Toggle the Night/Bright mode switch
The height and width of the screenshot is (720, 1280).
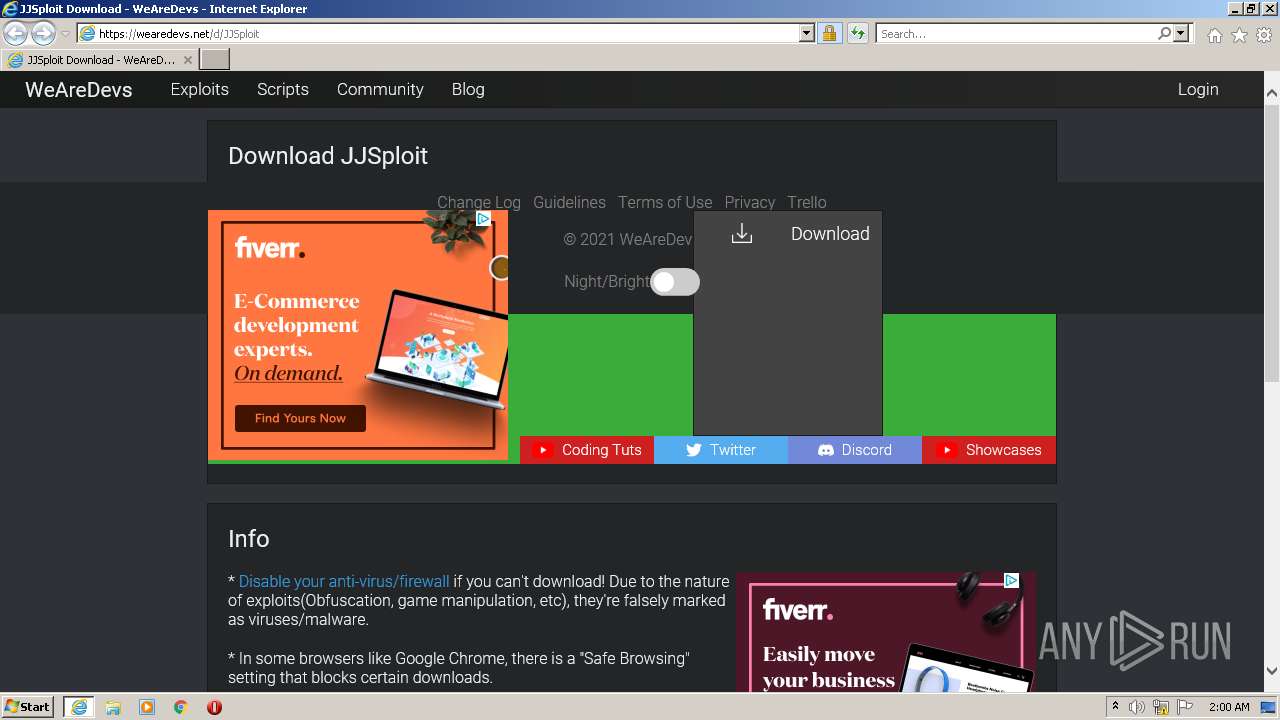coord(675,282)
